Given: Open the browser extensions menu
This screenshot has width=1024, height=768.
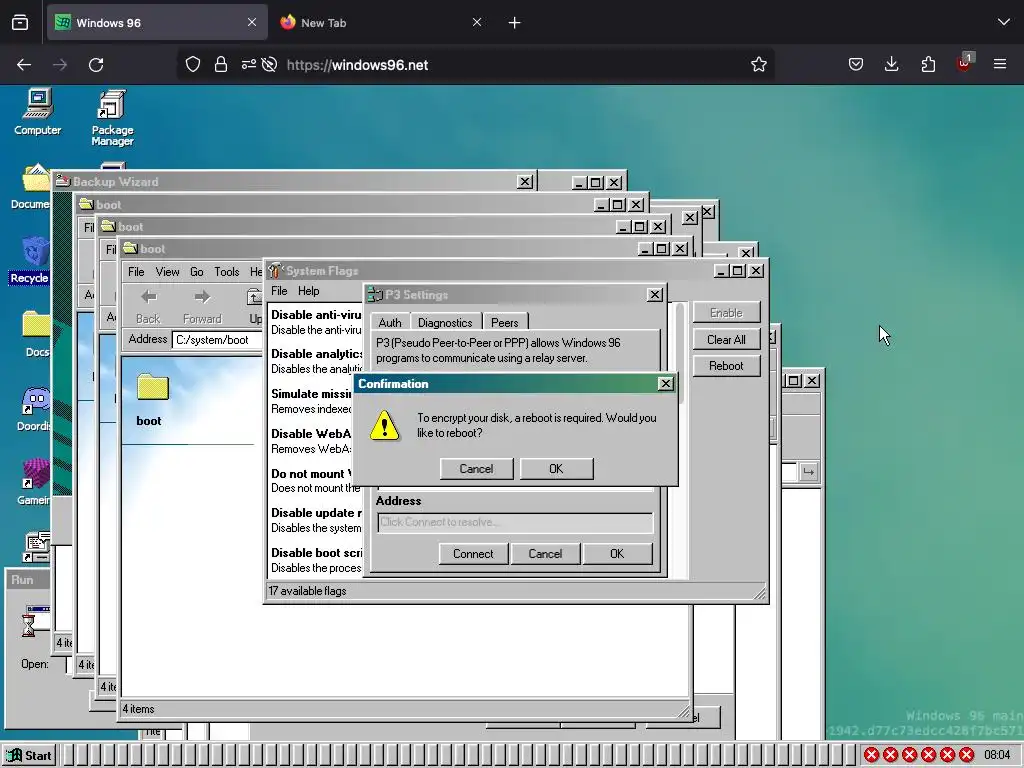Looking at the screenshot, I should click(928, 64).
